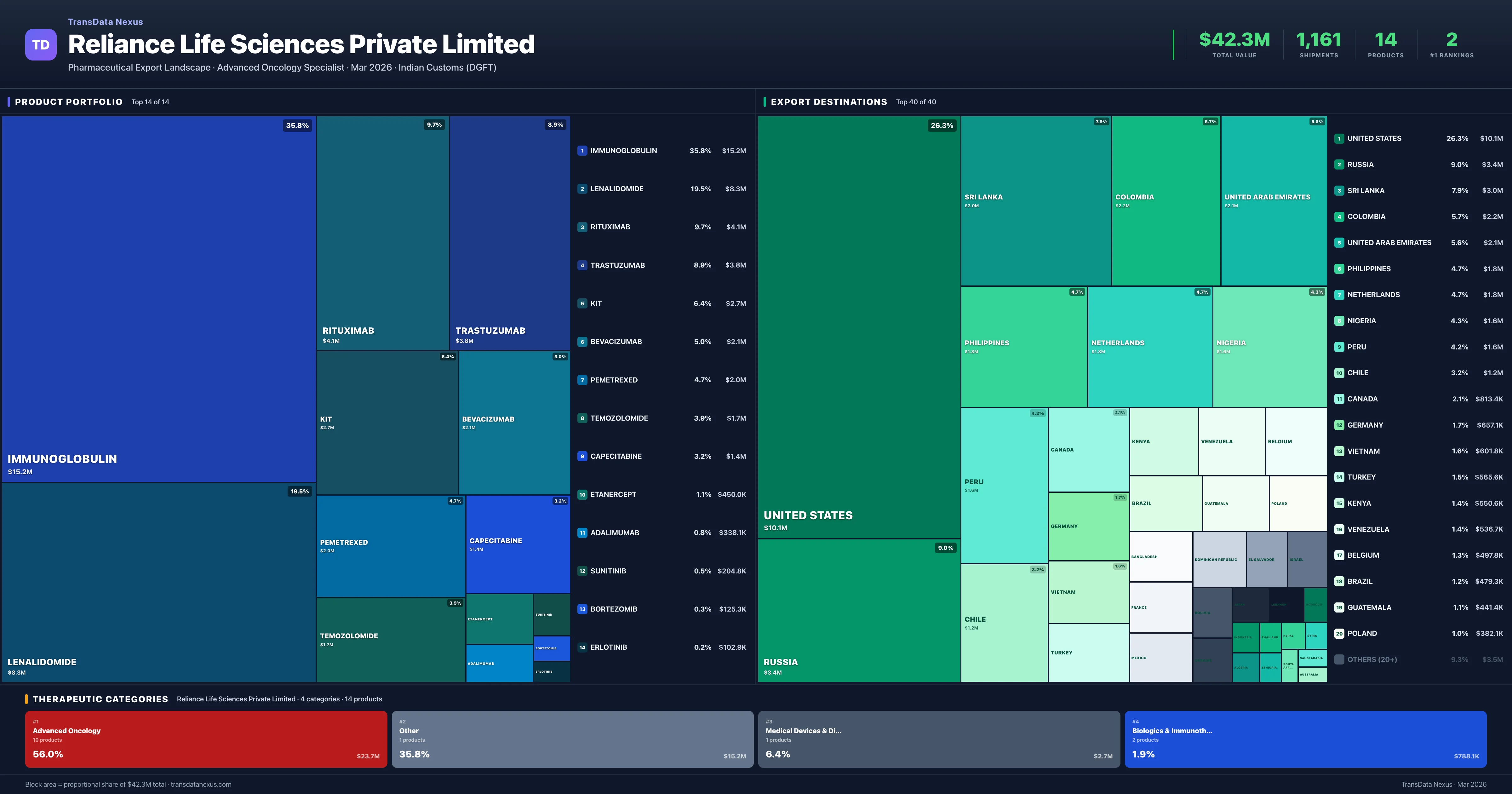Click the gray OTHERS (20+) swatch
Viewport: 1512px width, 794px height.
pyautogui.click(x=1339, y=659)
